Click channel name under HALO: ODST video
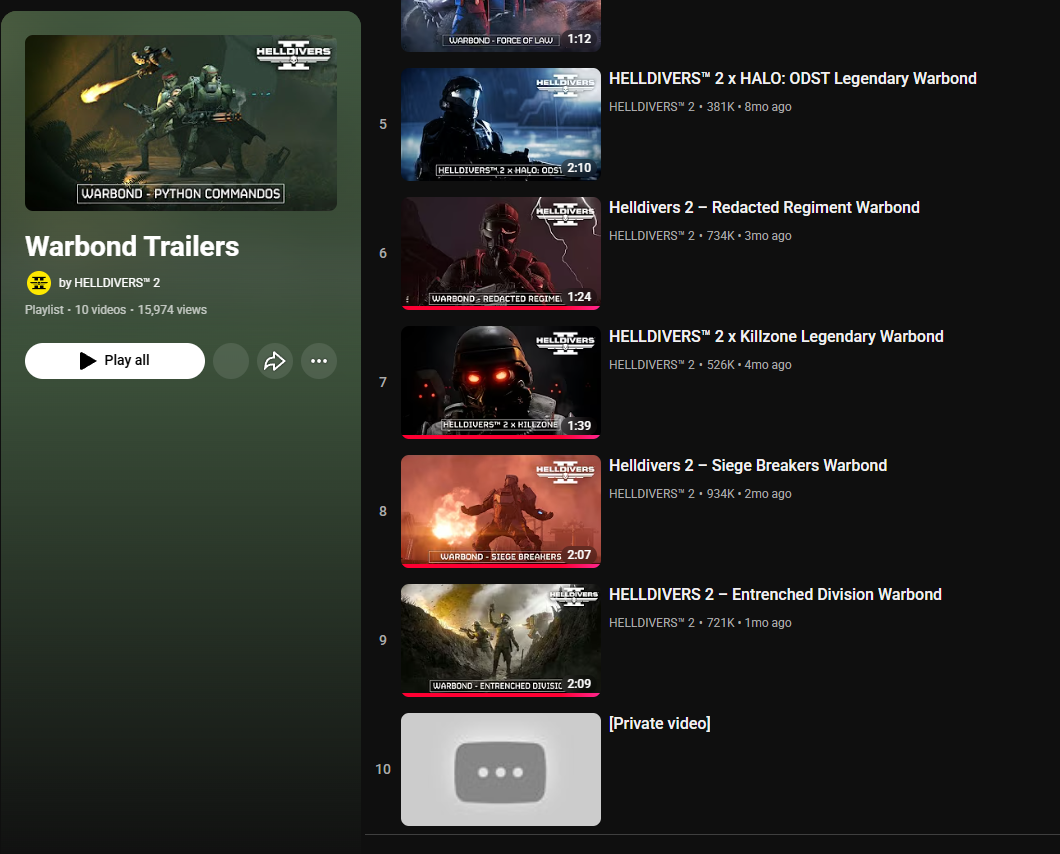The width and height of the screenshot is (1060, 854). tap(652, 107)
